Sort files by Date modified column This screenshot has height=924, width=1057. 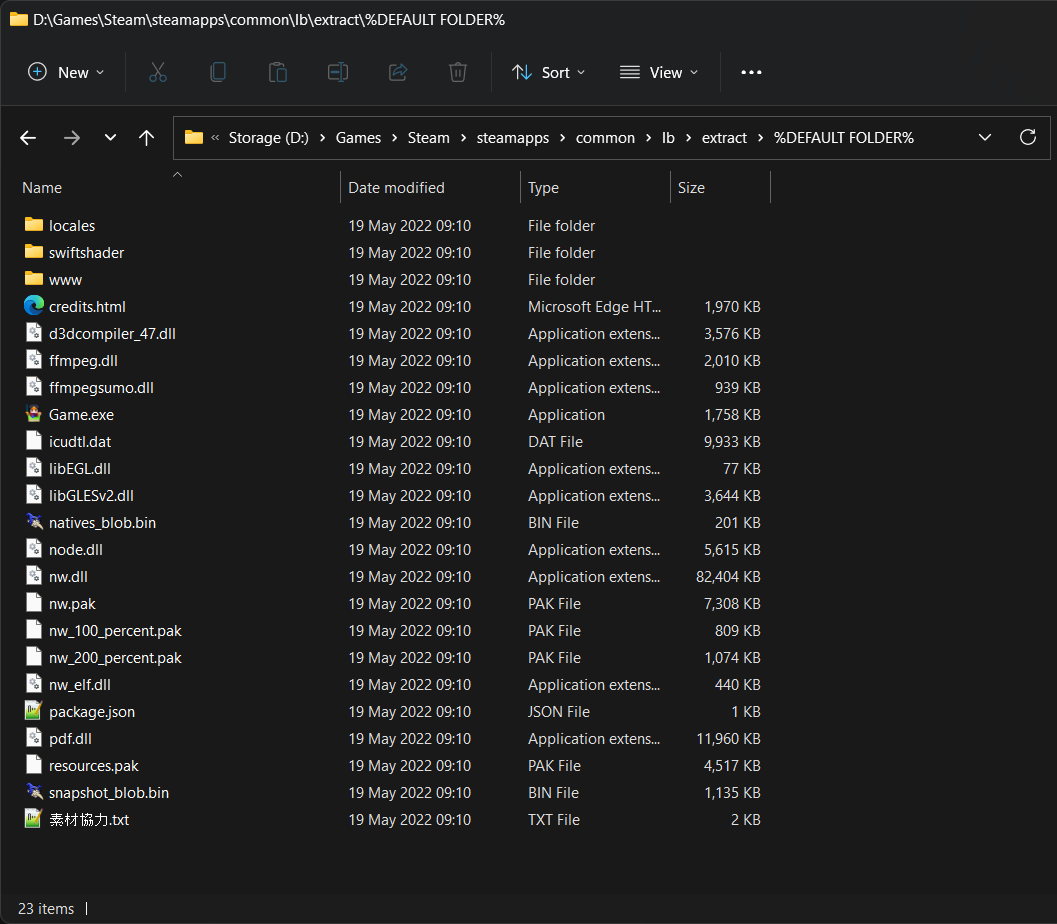pyautogui.click(x=397, y=188)
